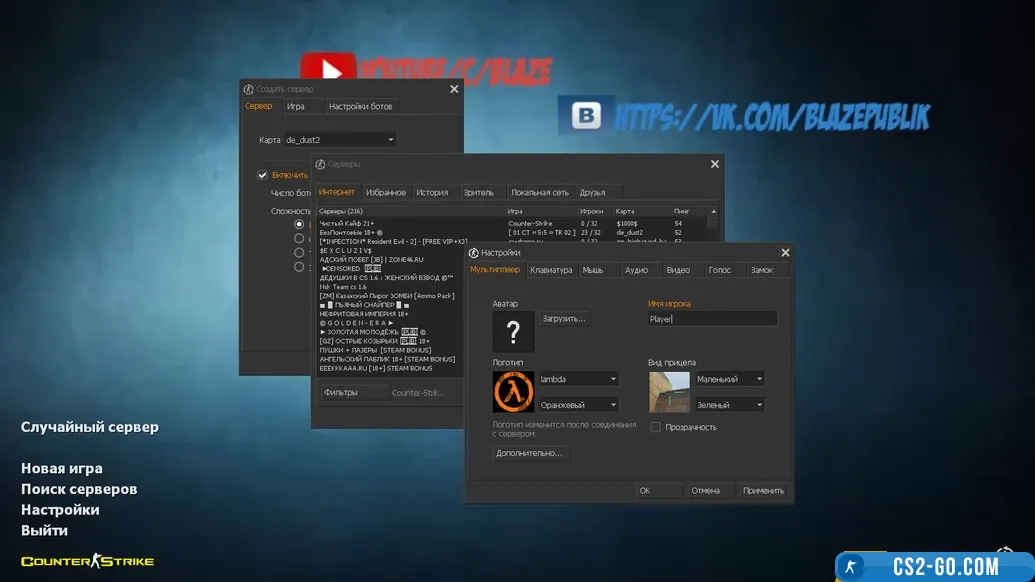Image resolution: width=1035 pixels, height=582 pixels.
Task: Click the crosshair preview image
Action: point(669,392)
